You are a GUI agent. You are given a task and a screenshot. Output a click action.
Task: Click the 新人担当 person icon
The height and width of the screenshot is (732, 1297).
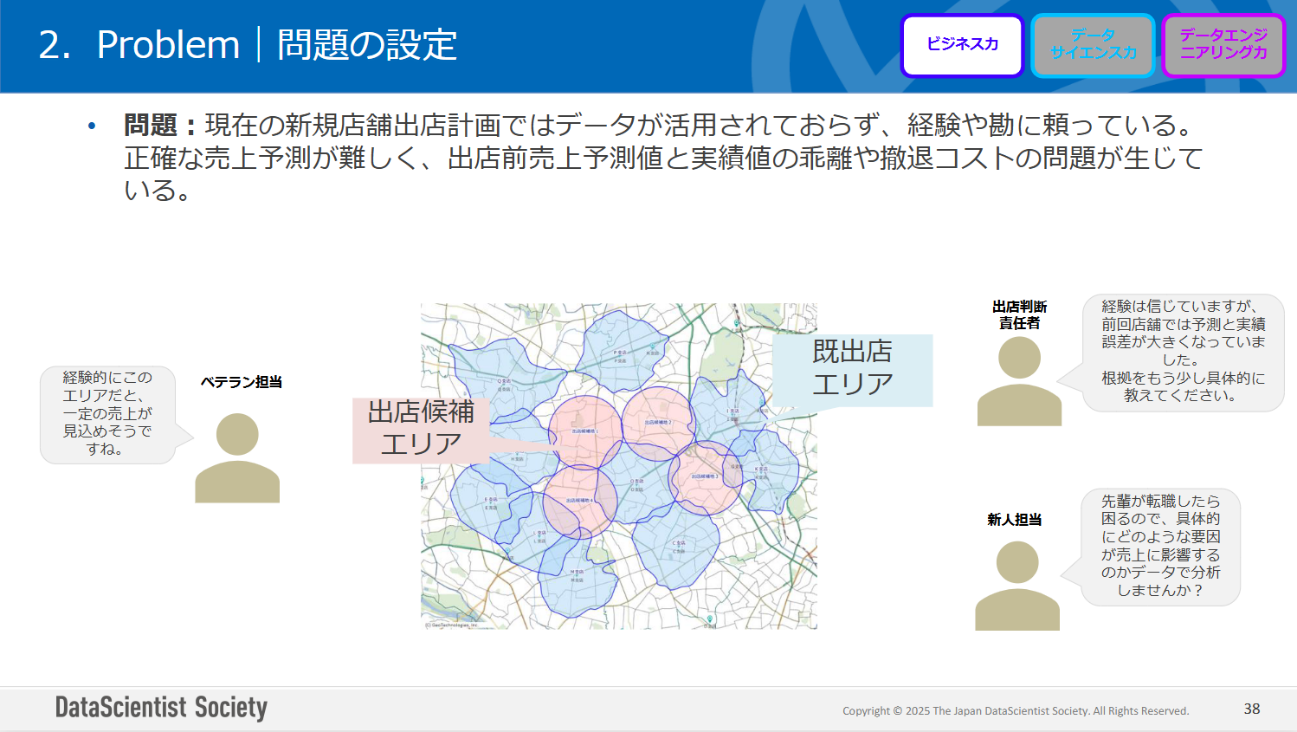[x=1017, y=585]
